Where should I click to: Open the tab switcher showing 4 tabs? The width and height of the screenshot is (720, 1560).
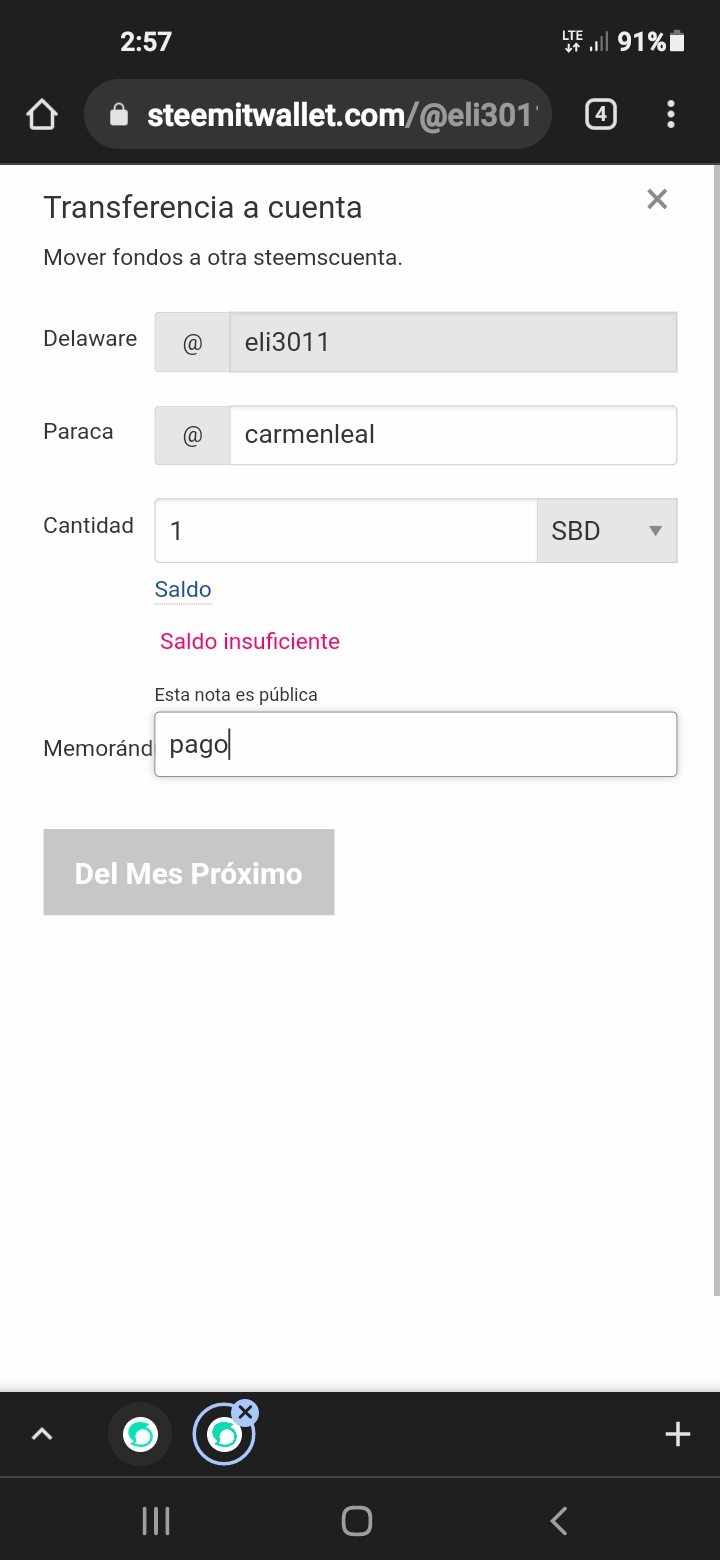pos(600,115)
